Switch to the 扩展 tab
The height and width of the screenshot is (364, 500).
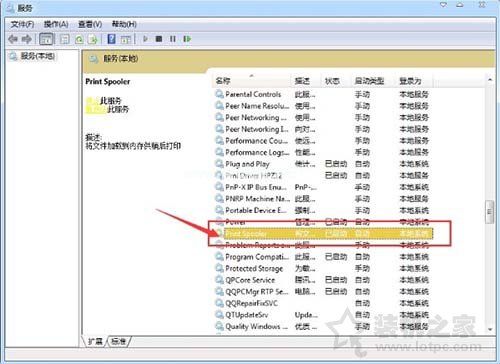[95, 341]
